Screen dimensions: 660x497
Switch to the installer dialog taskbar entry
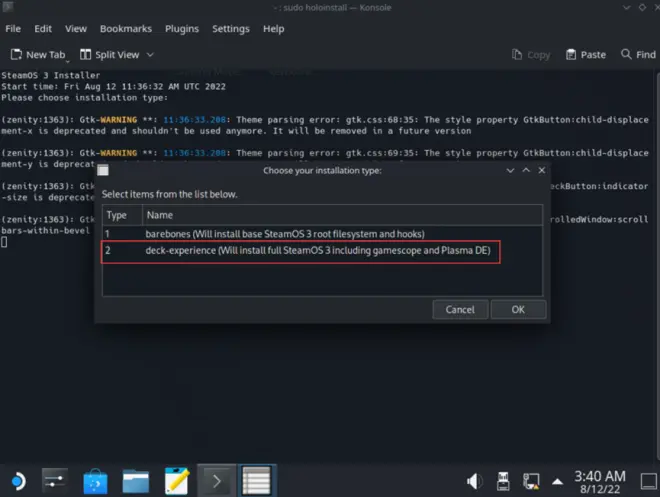(x=257, y=481)
